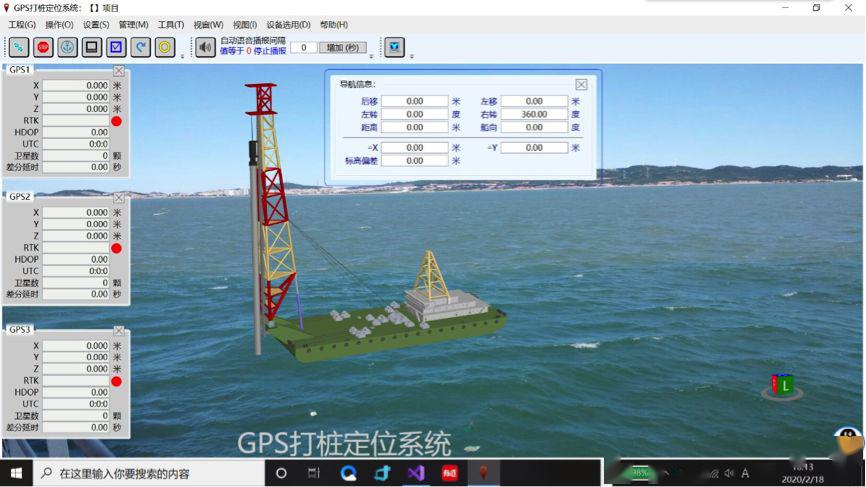Click the 左转 value field

414,114
